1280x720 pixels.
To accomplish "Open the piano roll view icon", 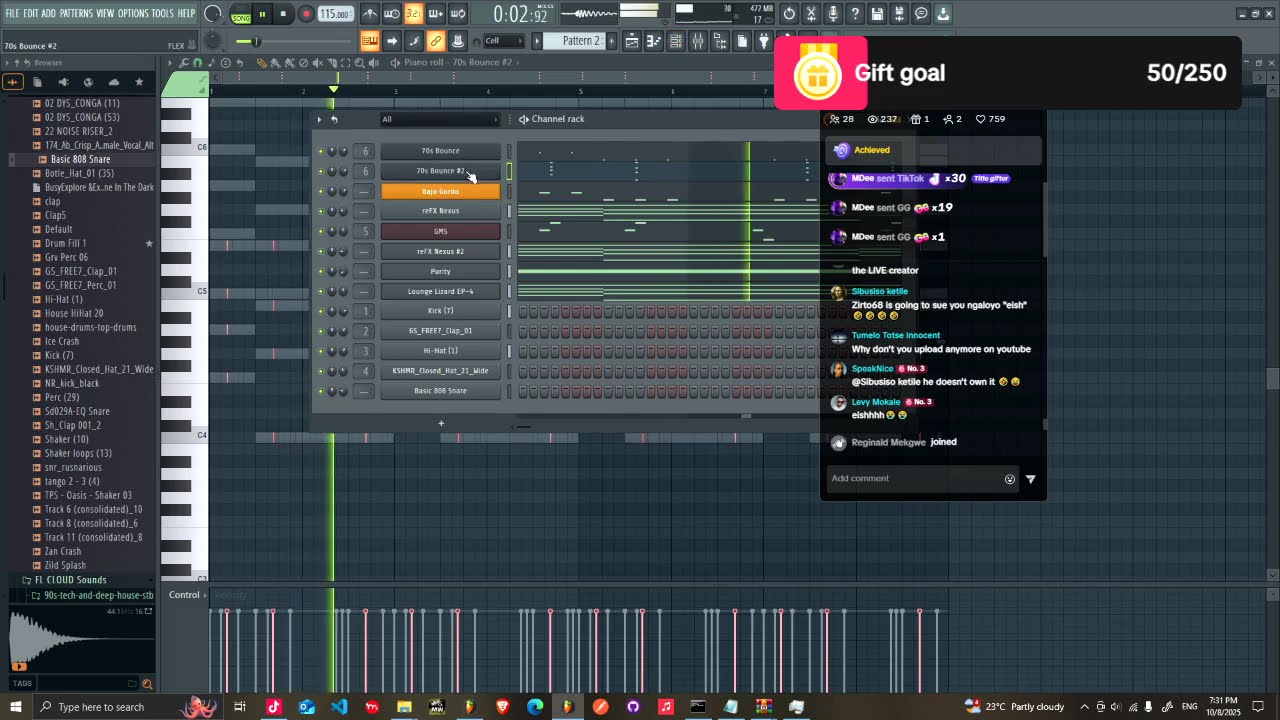I will (x=654, y=41).
